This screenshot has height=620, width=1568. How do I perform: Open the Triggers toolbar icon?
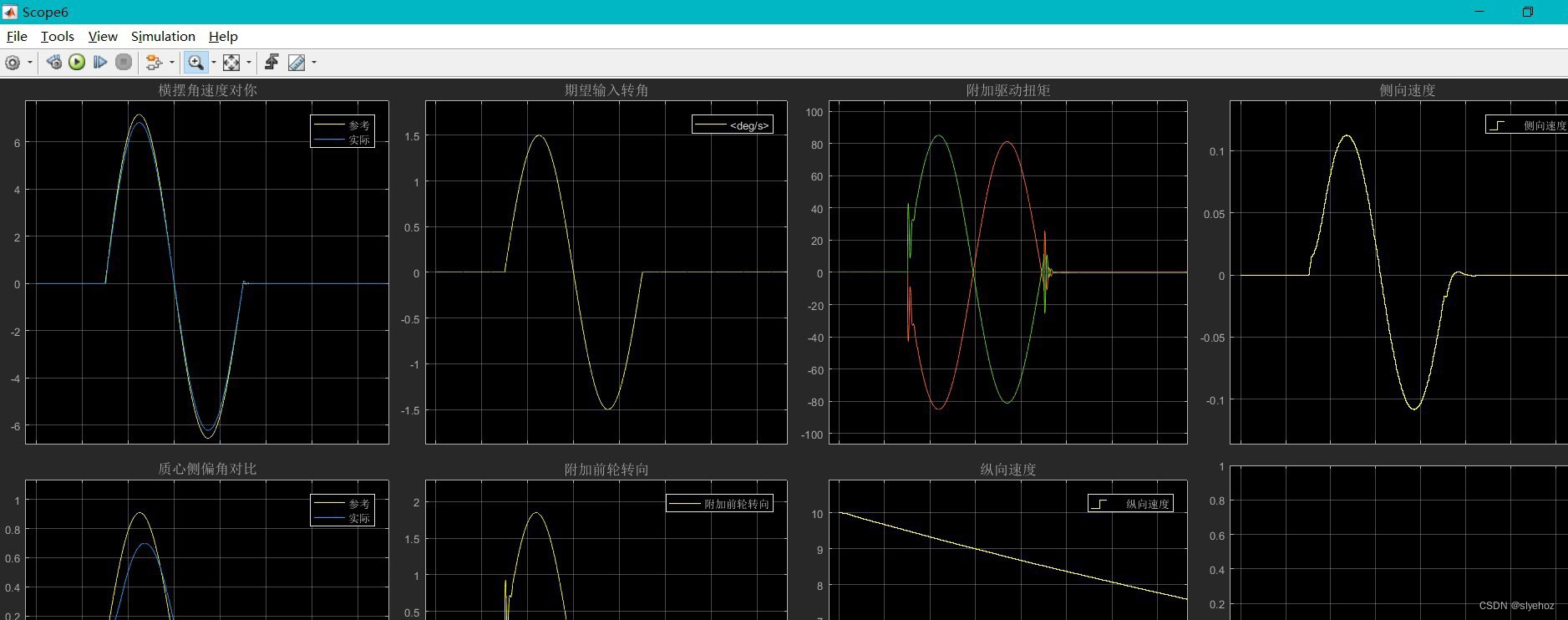271,63
